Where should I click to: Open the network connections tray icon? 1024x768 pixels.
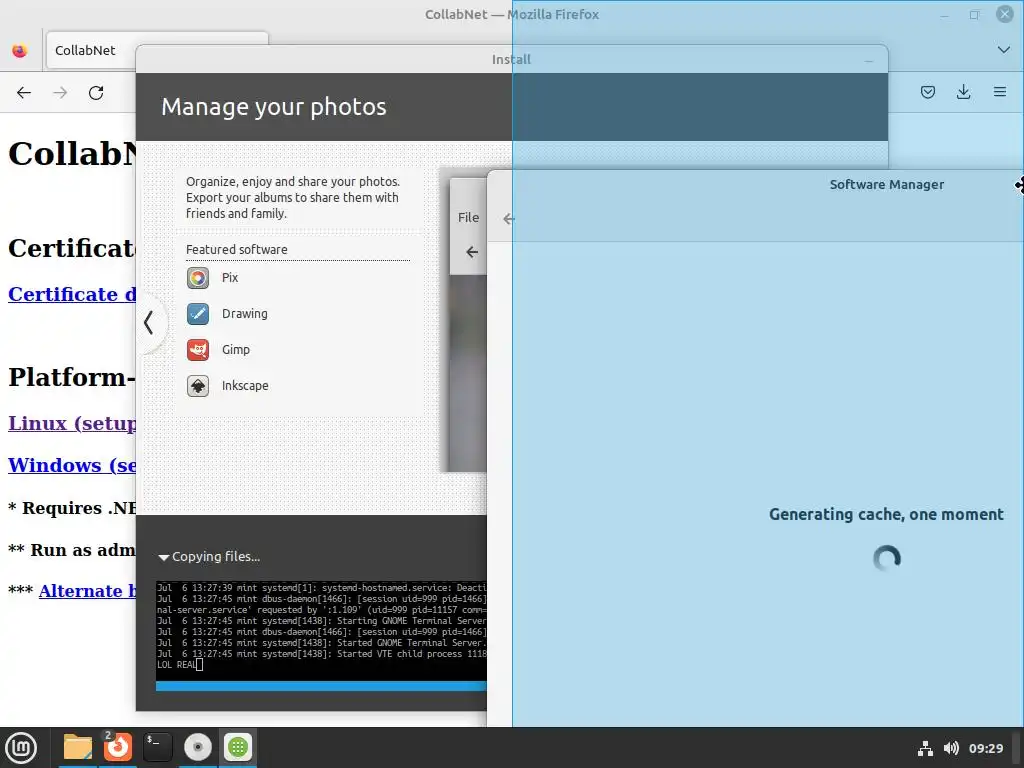tap(925, 748)
